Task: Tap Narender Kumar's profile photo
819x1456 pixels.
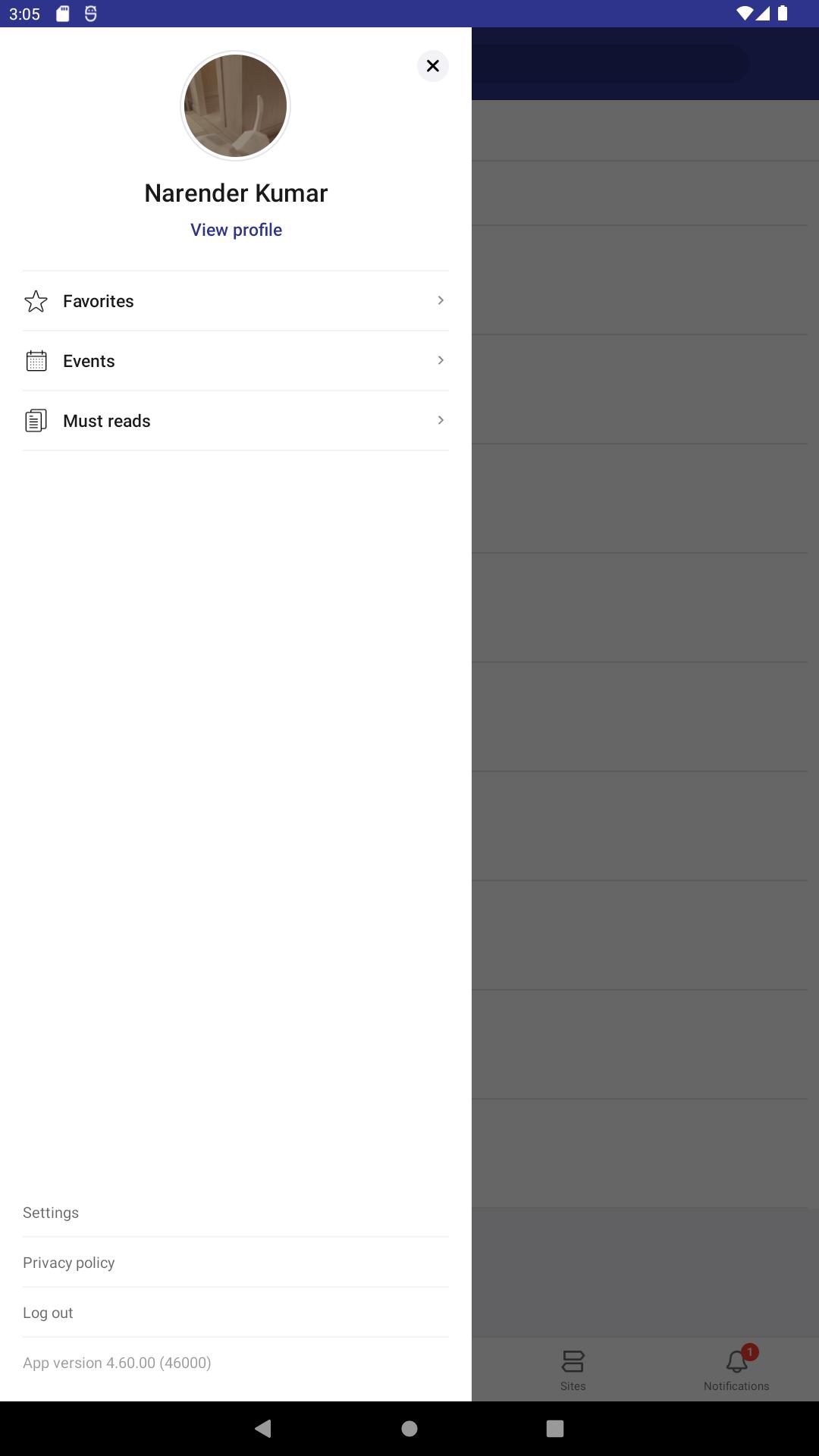Action: [236, 106]
